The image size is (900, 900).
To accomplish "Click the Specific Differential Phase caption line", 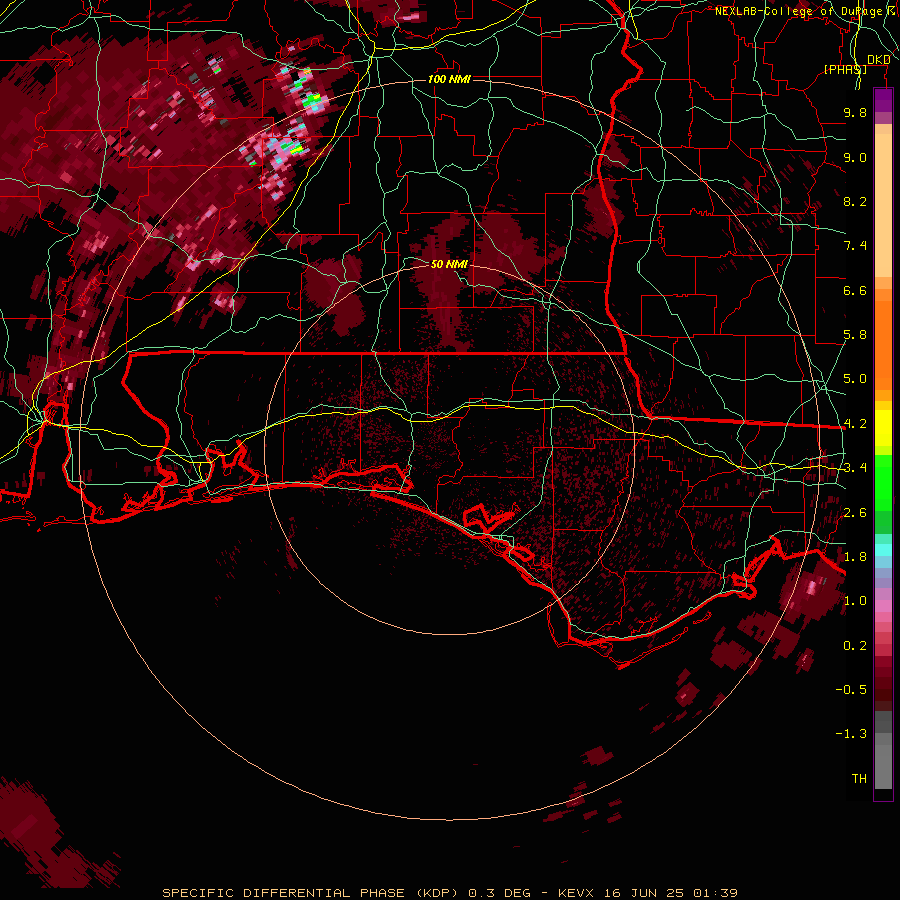I will (x=449, y=893).
